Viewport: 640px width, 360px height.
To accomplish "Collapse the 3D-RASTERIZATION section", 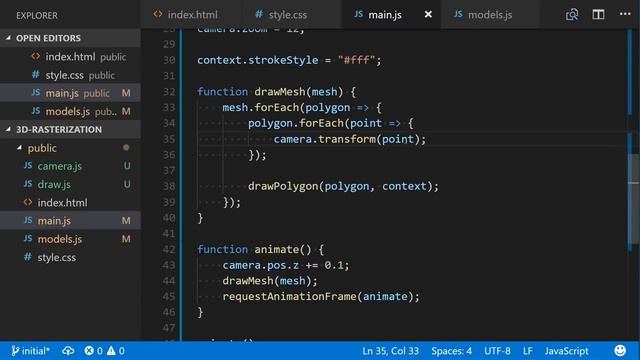I will (70, 129).
